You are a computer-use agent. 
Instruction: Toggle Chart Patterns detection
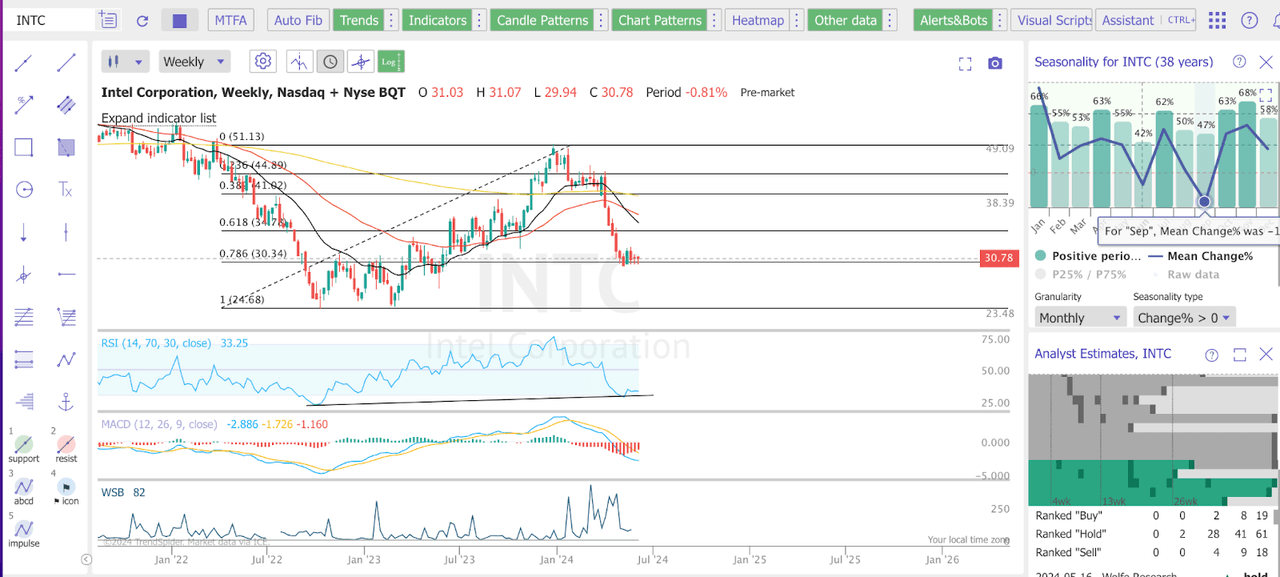[660, 20]
